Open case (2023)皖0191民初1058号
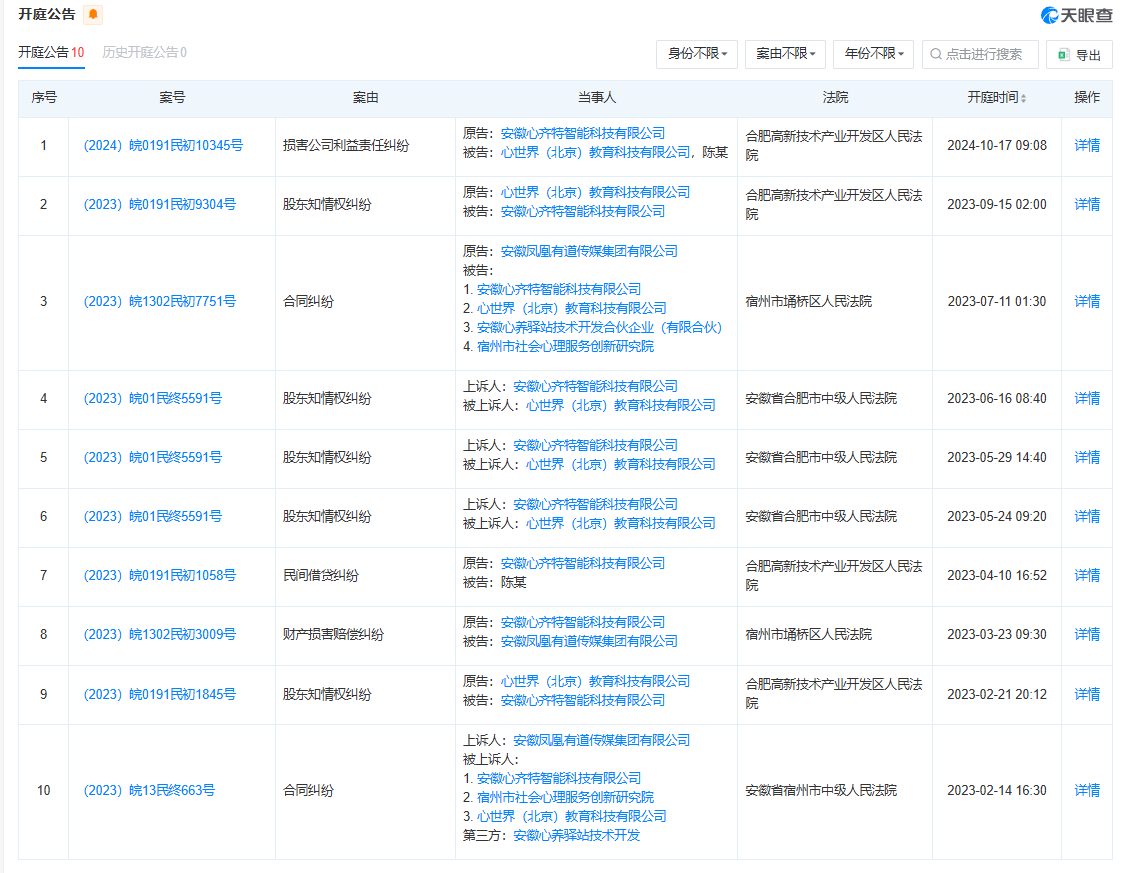The width and height of the screenshot is (1126, 873). click(159, 575)
